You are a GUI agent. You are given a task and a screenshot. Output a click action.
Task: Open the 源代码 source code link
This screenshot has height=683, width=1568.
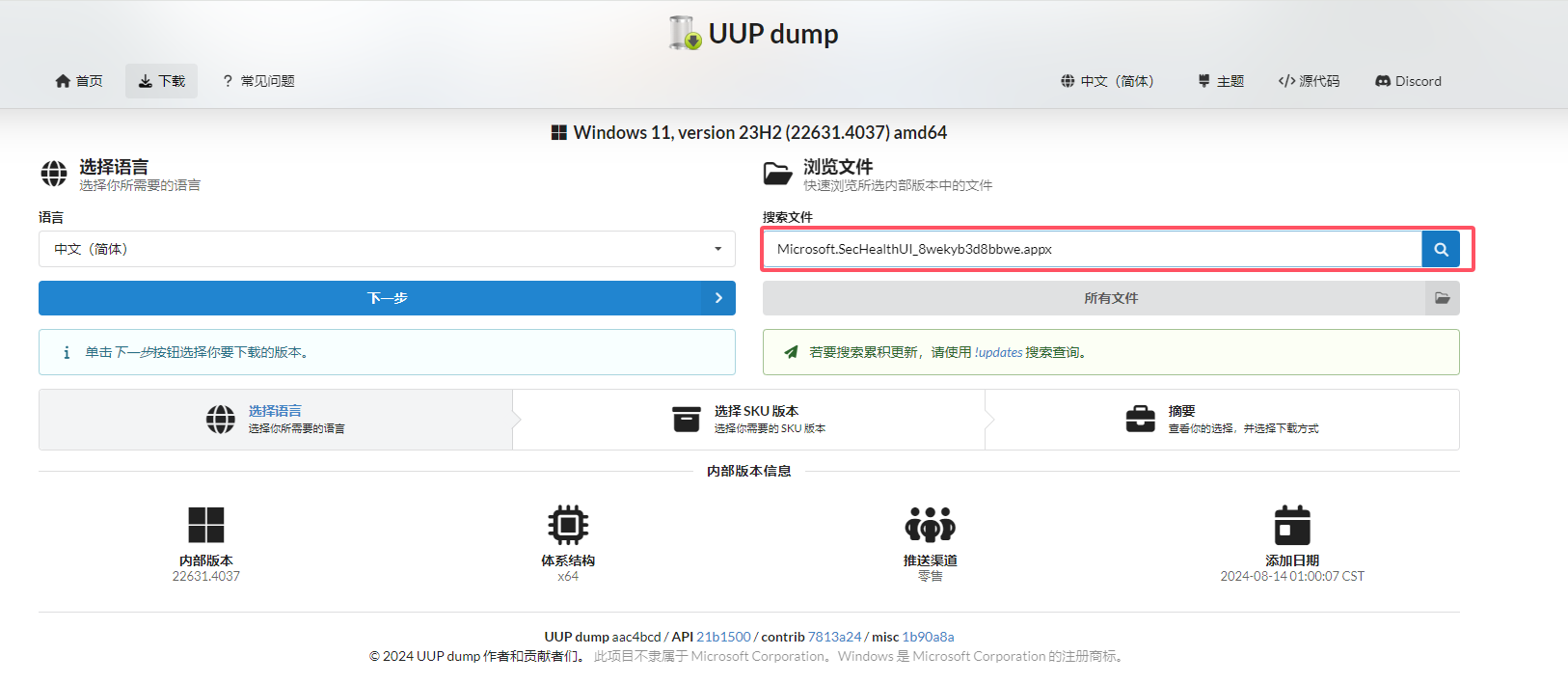point(1309,81)
